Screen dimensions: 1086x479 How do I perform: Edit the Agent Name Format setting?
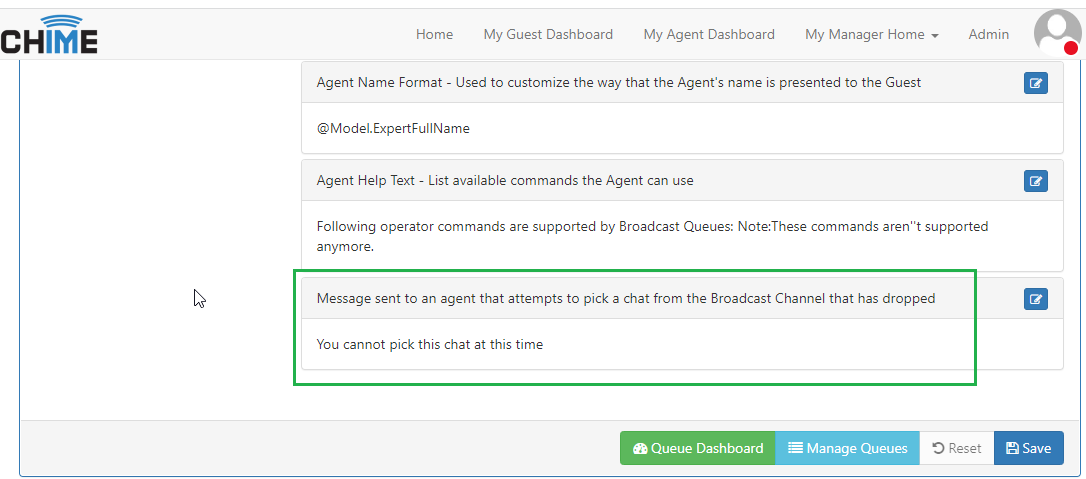[x=1035, y=83]
